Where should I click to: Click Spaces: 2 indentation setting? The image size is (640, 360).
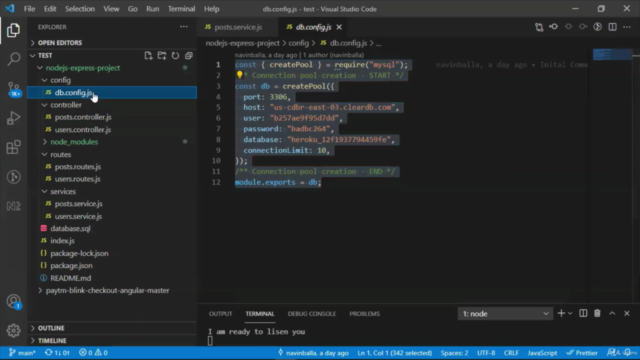pyautogui.click(x=454, y=353)
